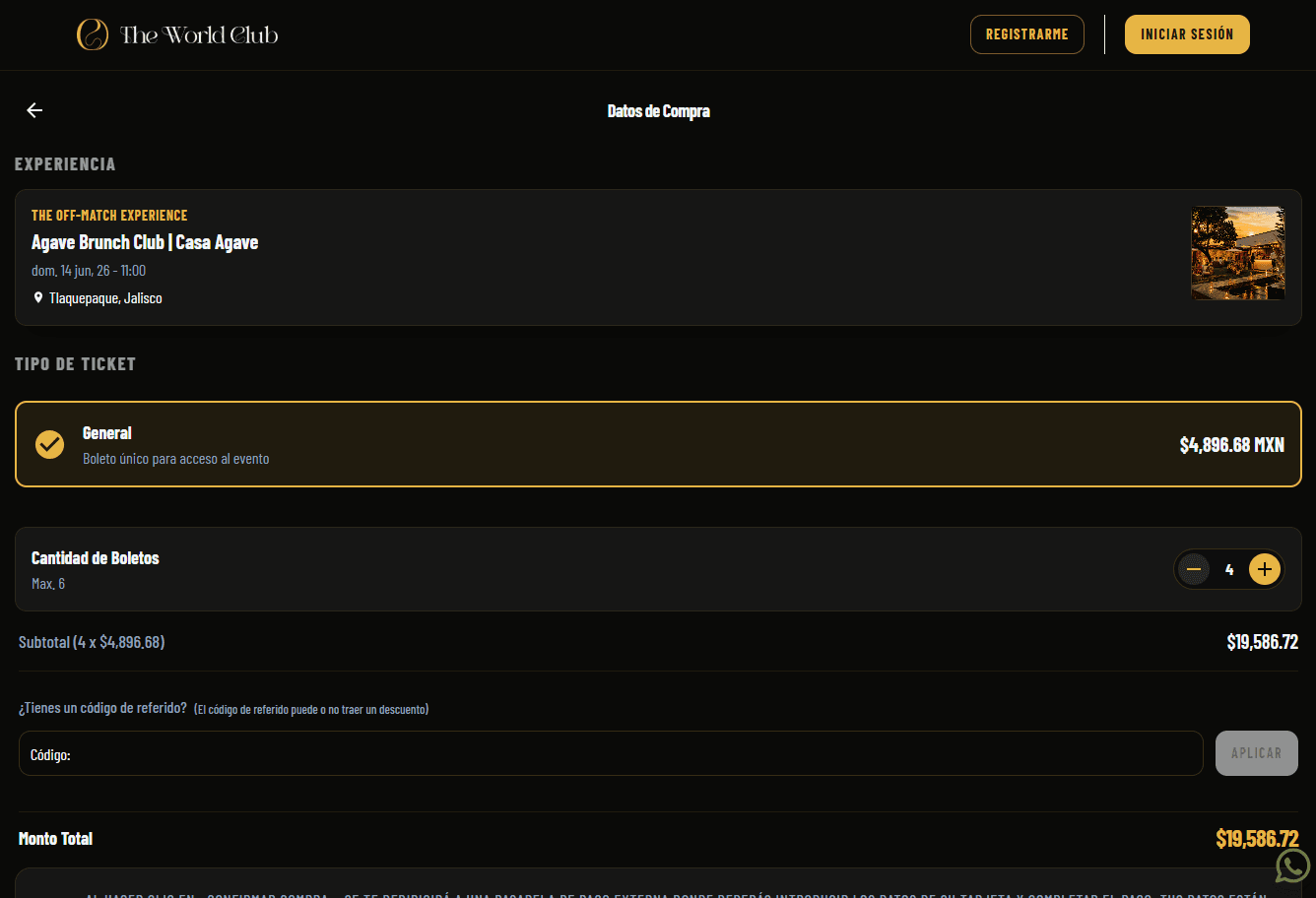Open WhatsApp chat bubble icon

[1292, 866]
